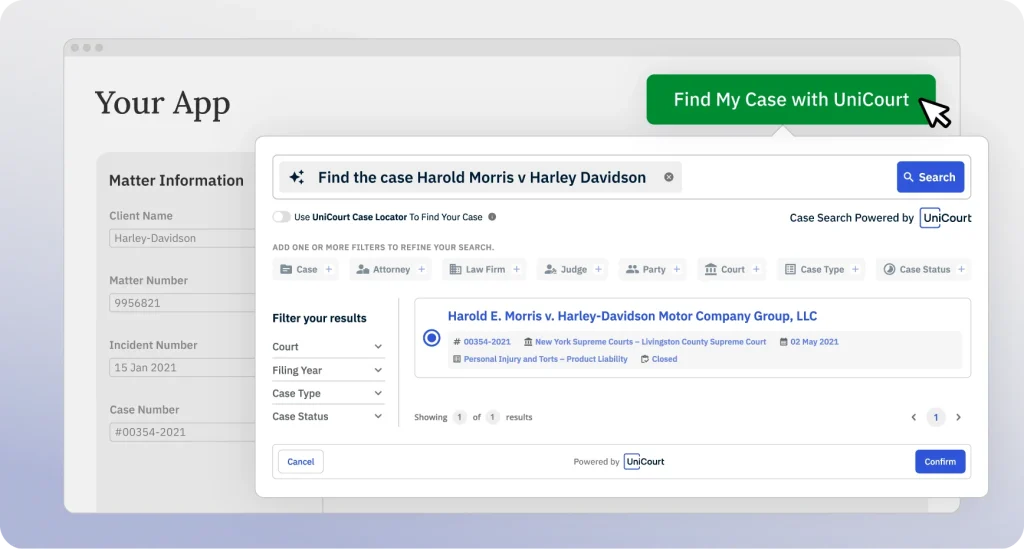
Task: Add an Attorney filter chip
Action: coord(391,269)
